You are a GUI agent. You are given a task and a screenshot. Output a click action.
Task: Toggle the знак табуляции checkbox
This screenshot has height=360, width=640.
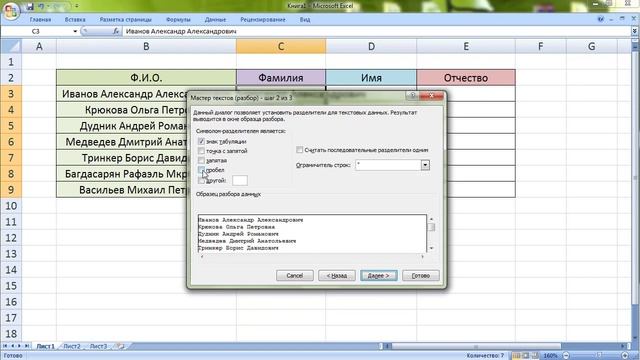201,141
